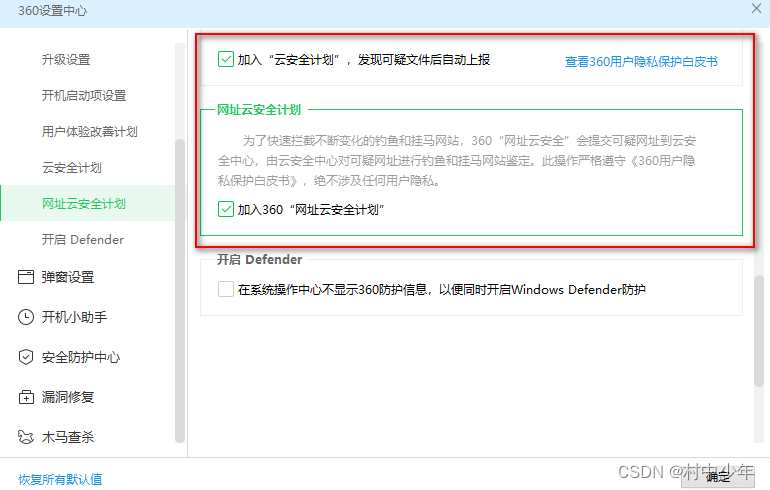
Task: Open 升级设置 in sidebar
Action: pyautogui.click(x=66, y=60)
